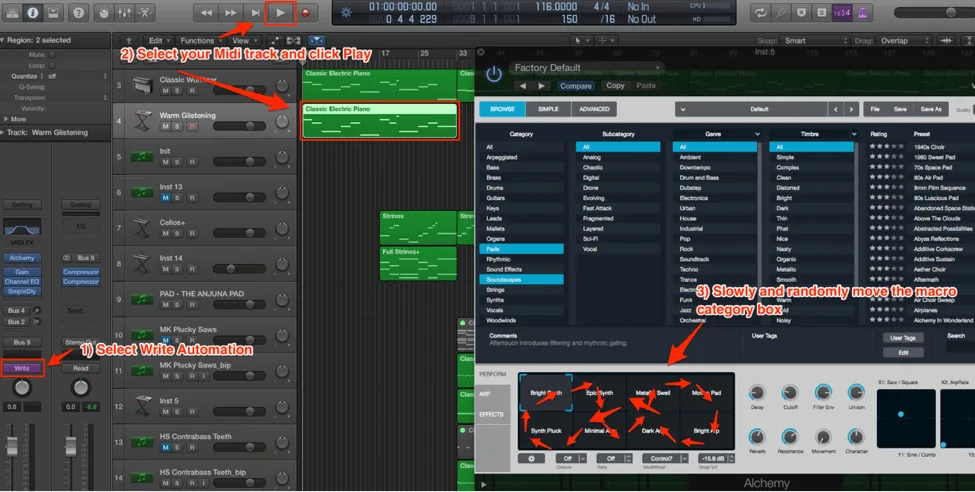Click the Copy button in plugin header

[x=615, y=86]
